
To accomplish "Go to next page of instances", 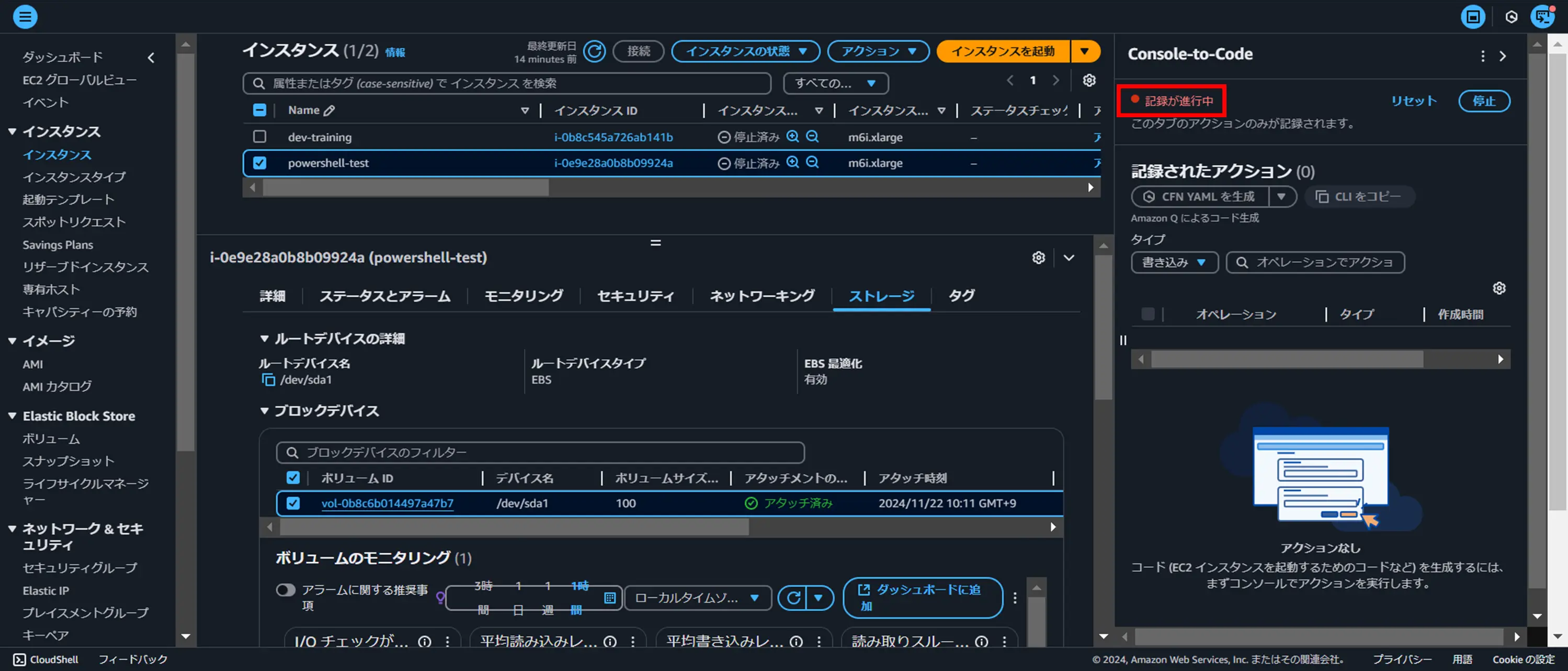I will tap(1055, 80).
